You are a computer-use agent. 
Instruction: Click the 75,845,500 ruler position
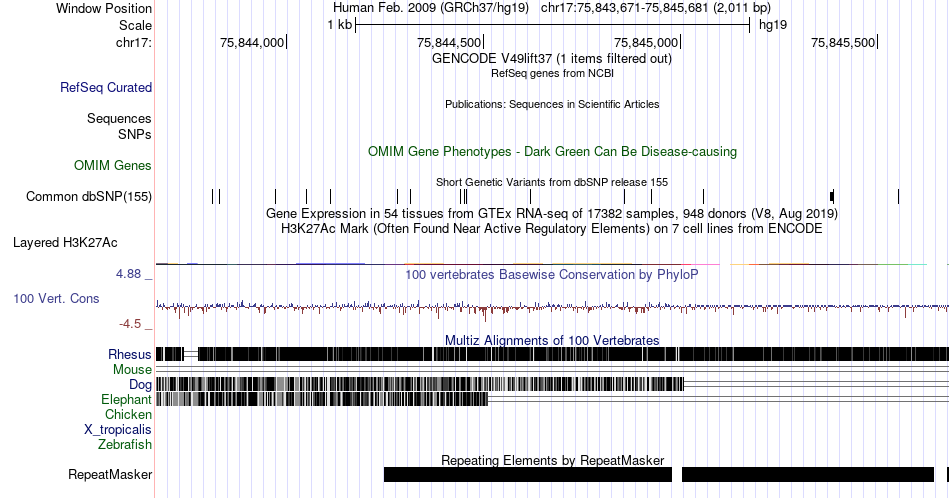pos(843,42)
